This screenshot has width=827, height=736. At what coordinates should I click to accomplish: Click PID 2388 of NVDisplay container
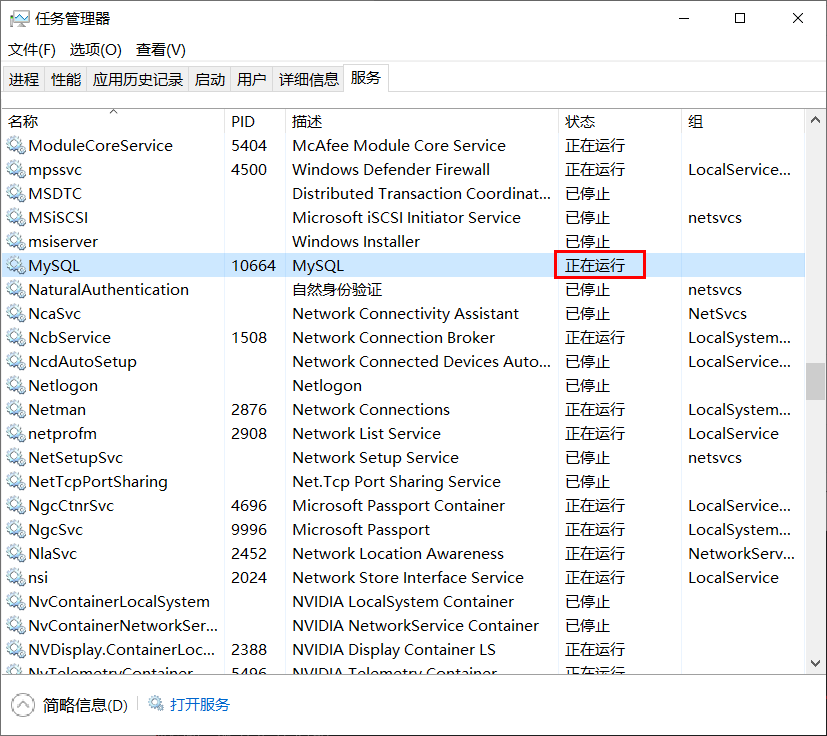pyautogui.click(x=249, y=649)
